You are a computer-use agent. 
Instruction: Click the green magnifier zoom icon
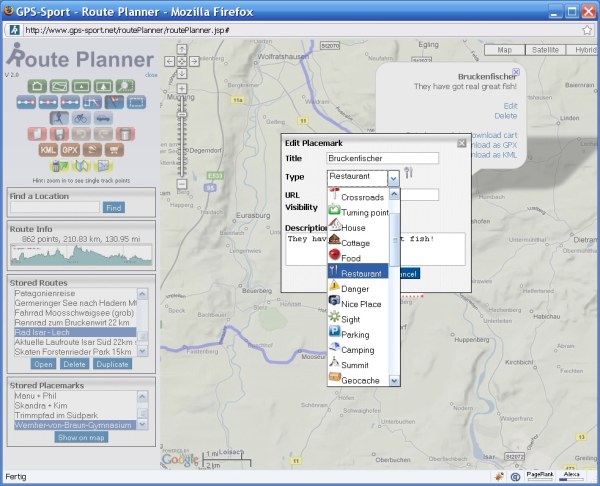(126, 86)
